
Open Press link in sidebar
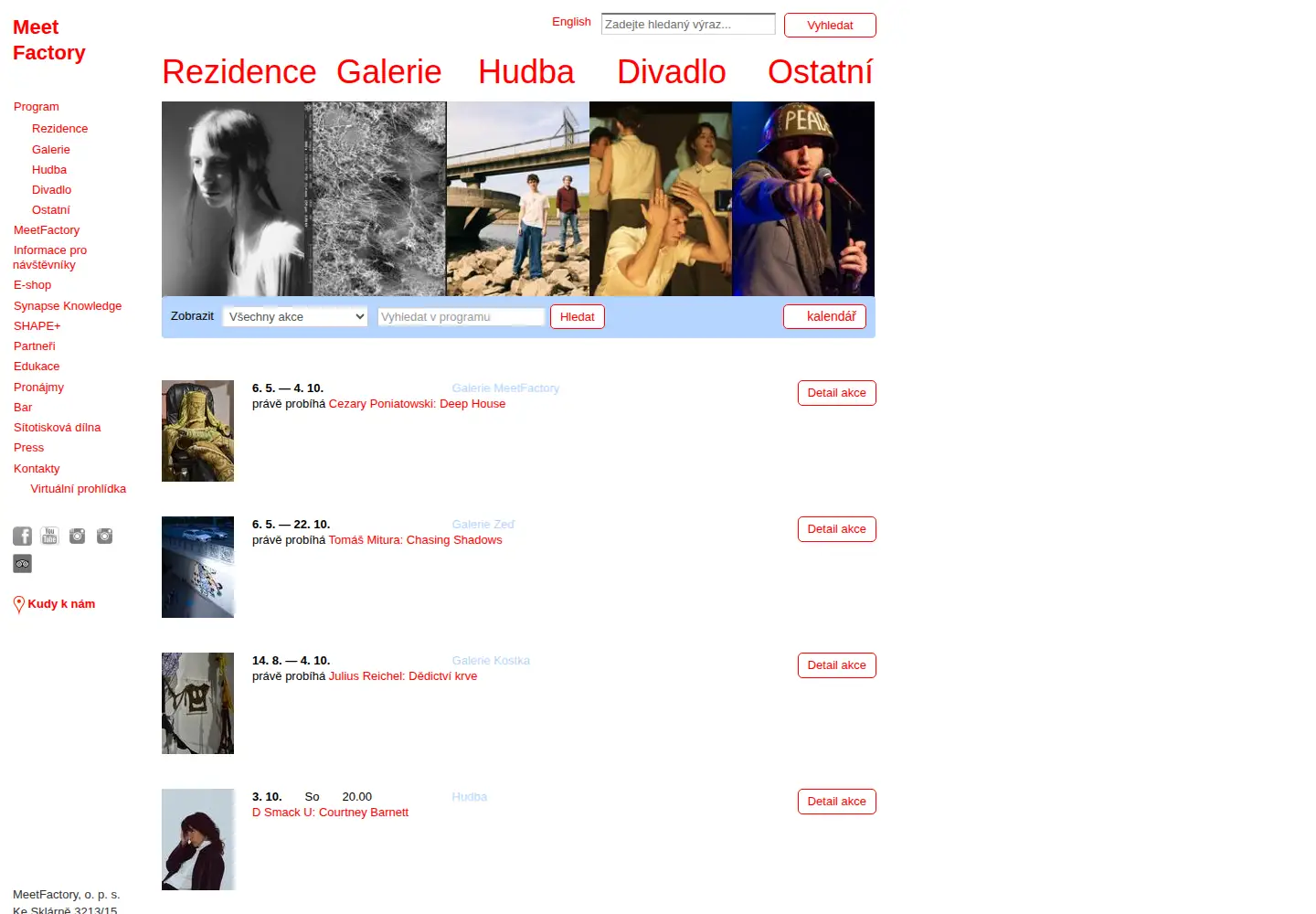point(29,448)
